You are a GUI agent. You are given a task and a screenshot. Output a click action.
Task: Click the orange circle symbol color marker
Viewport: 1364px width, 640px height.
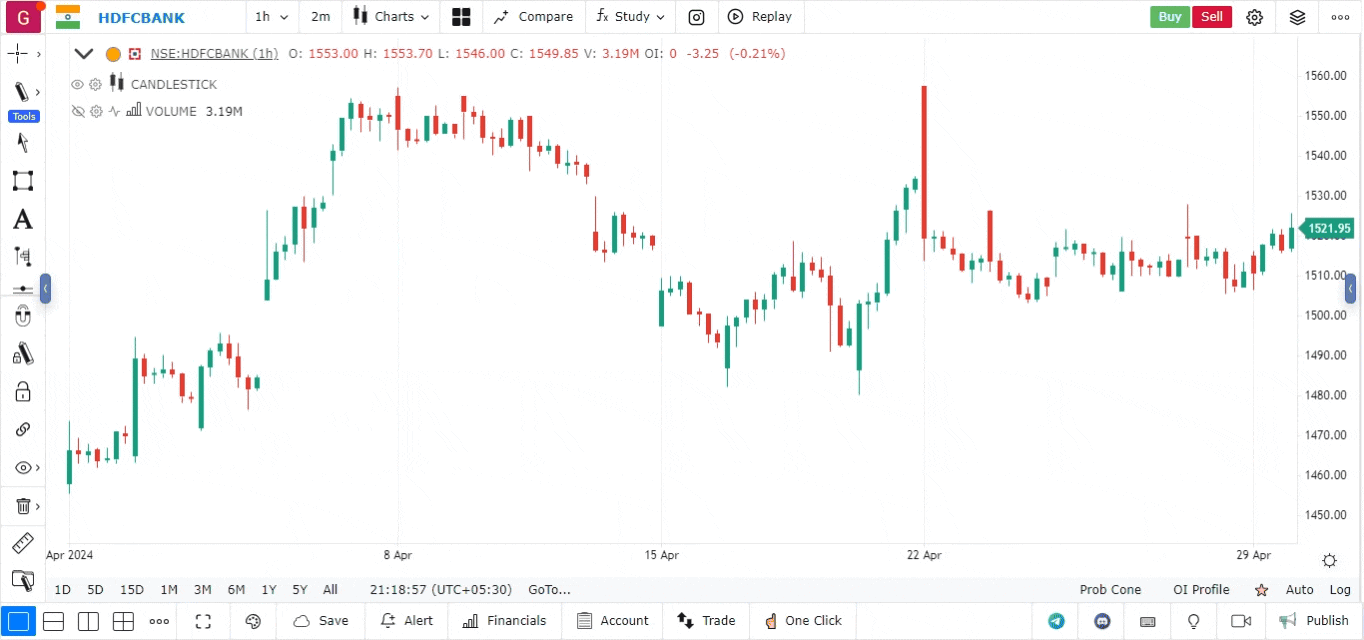click(113, 54)
